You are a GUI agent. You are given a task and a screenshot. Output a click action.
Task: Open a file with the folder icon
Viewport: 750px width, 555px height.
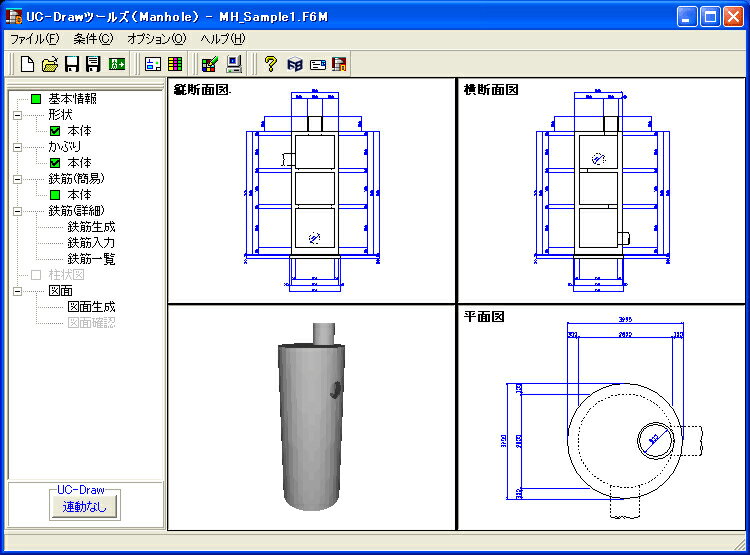pos(50,64)
